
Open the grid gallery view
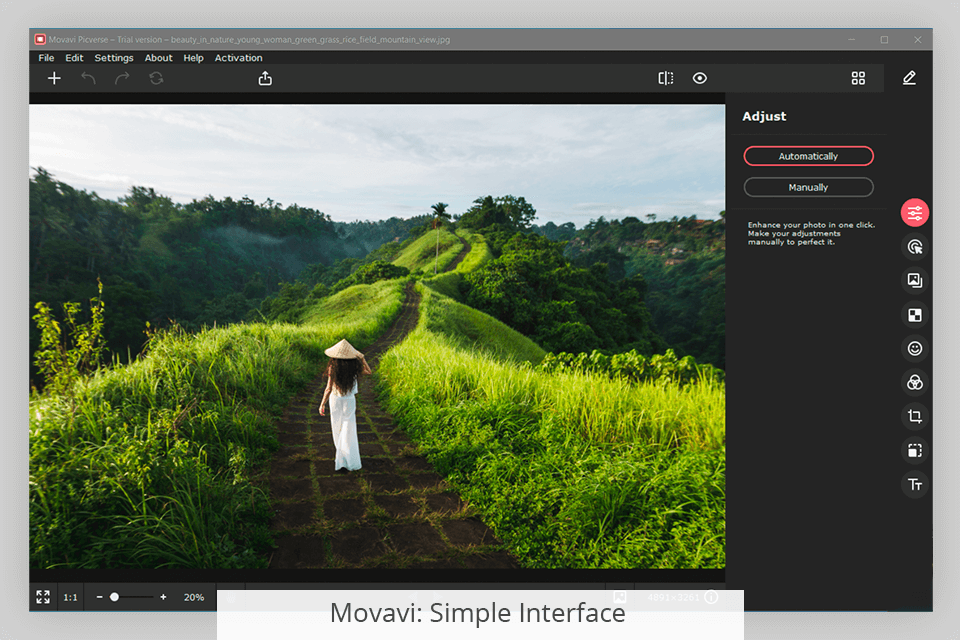pyautogui.click(x=858, y=78)
